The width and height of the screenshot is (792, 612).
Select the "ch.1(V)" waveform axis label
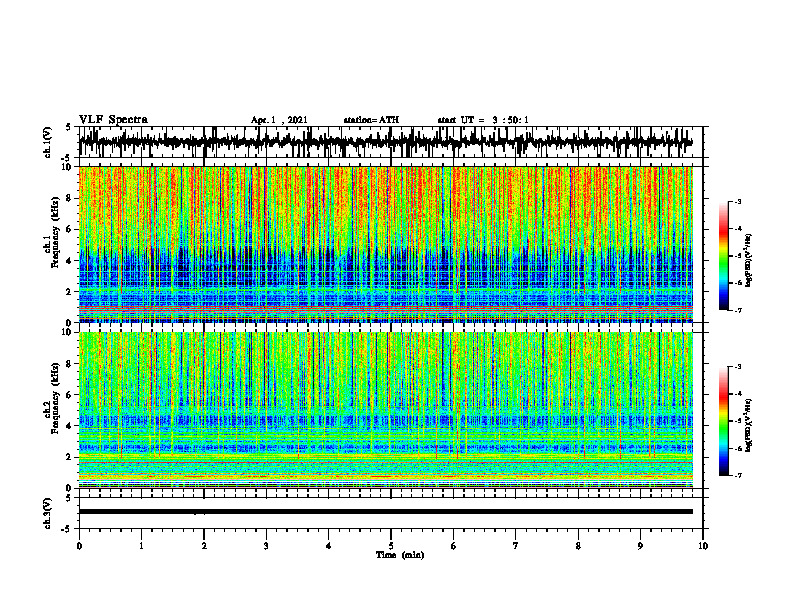point(48,142)
